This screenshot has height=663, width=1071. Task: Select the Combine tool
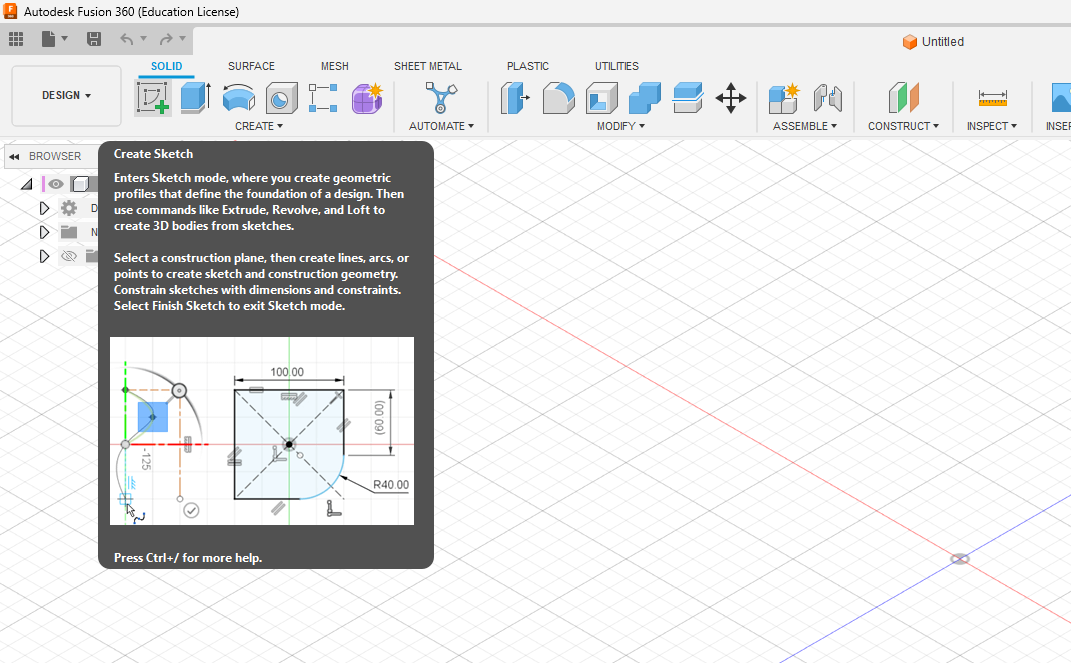[645, 98]
